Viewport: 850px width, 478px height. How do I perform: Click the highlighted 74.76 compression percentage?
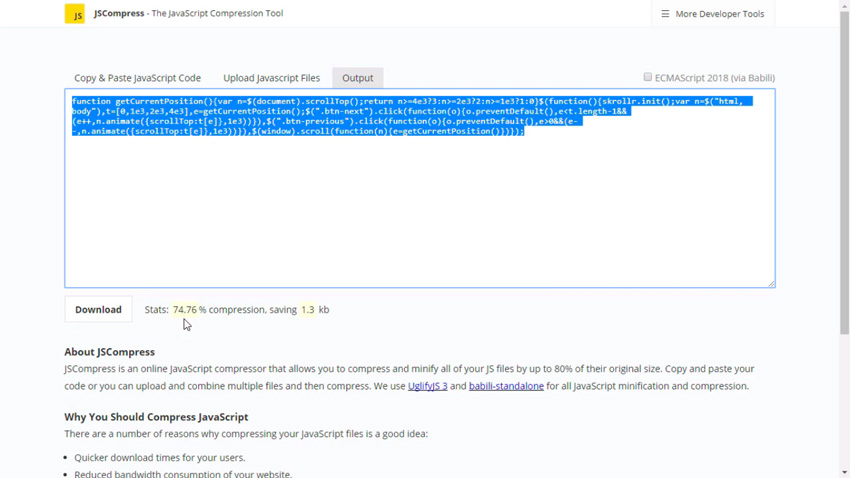184,310
